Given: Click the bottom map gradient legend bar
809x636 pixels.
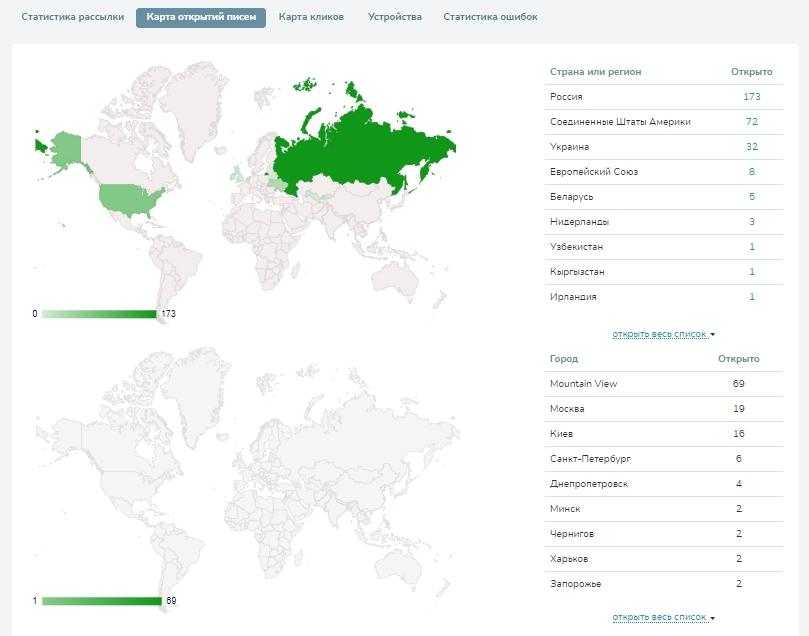Looking at the screenshot, I should click(101, 601).
